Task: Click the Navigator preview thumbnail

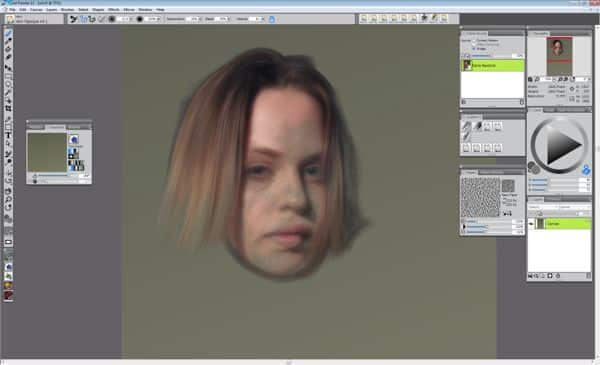Action: click(x=559, y=56)
